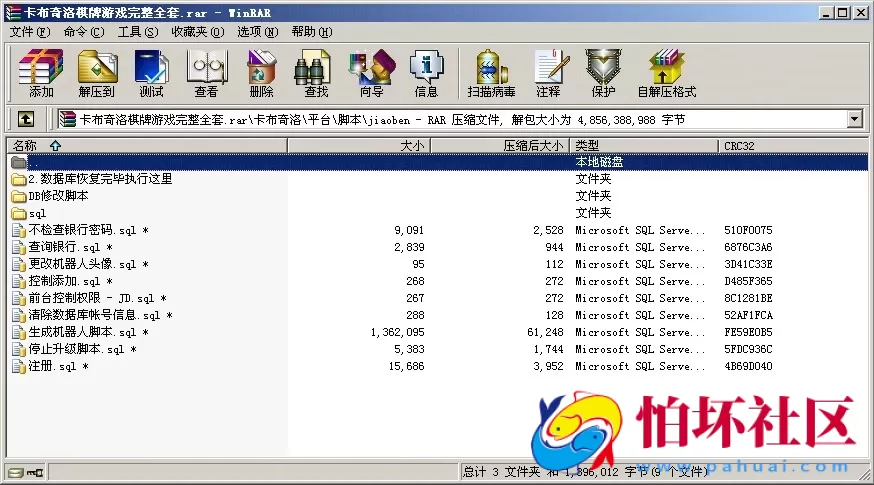The image size is (874, 485).
Task: Click the WinRAR icon in the title bar
Action: [13, 12]
